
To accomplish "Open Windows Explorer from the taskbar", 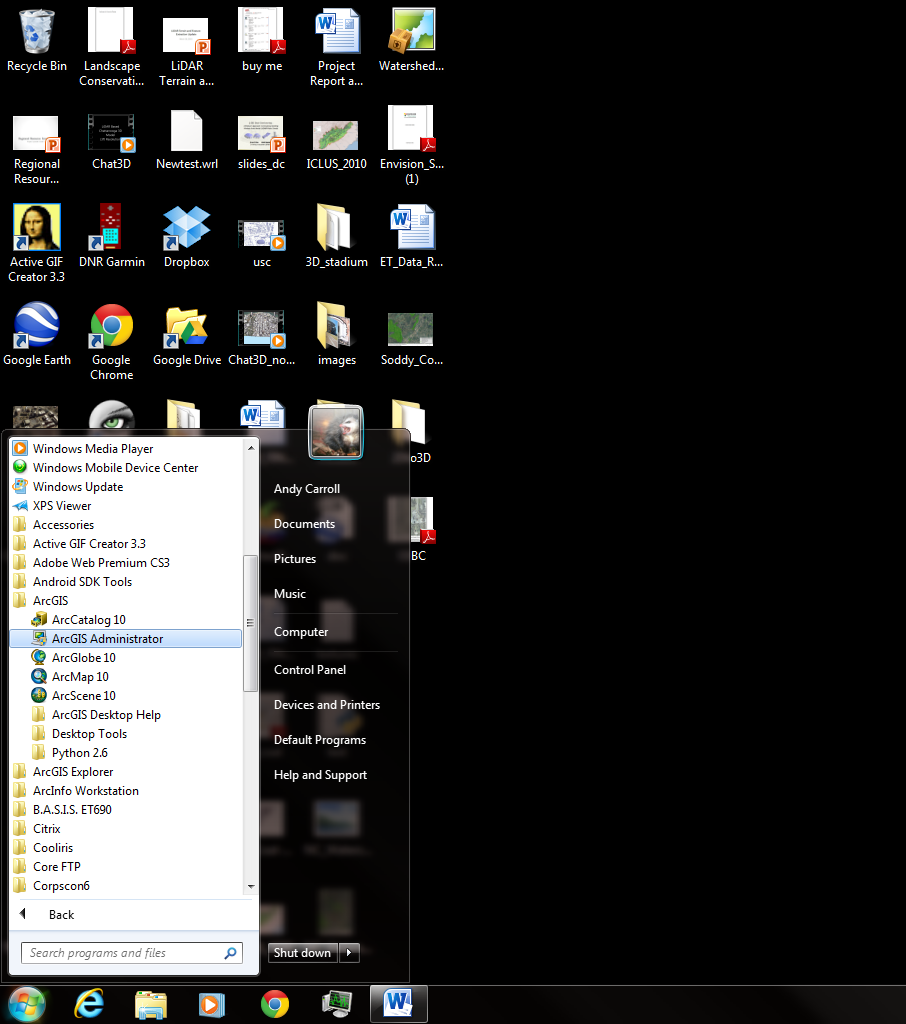I will [x=151, y=1004].
